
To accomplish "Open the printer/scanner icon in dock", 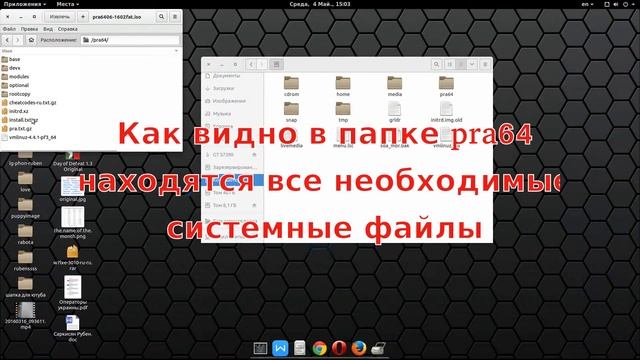I will [x=378, y=348].
